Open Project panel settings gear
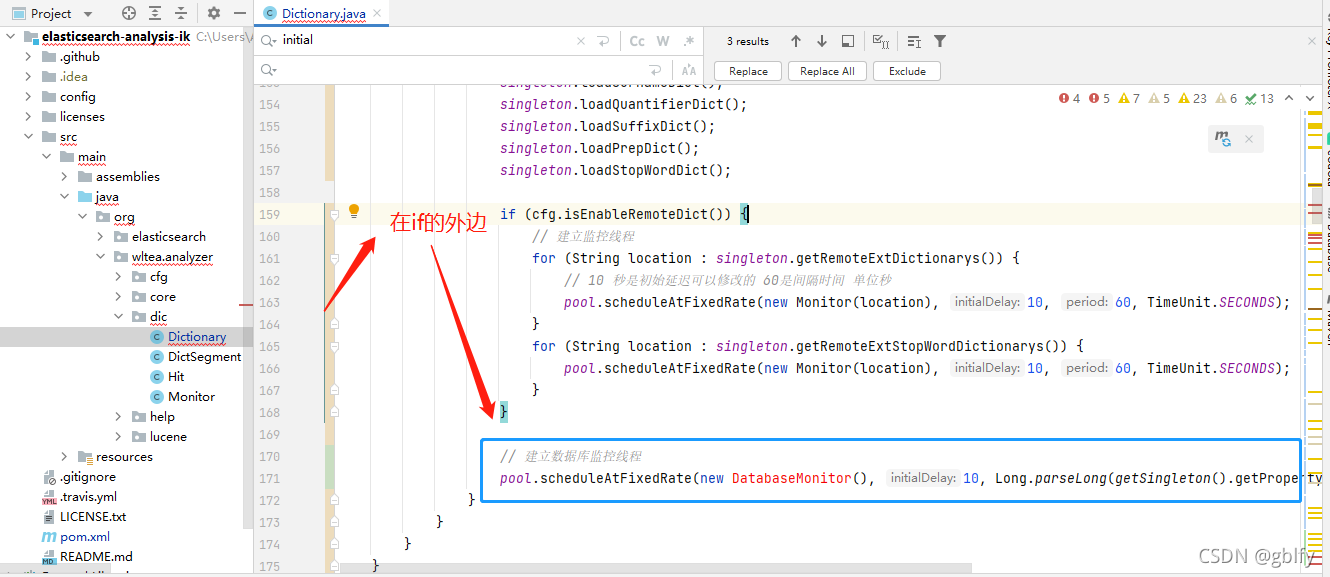This screenshot has width=1330, height=577. pyautogui.click(x=214, y=13)
